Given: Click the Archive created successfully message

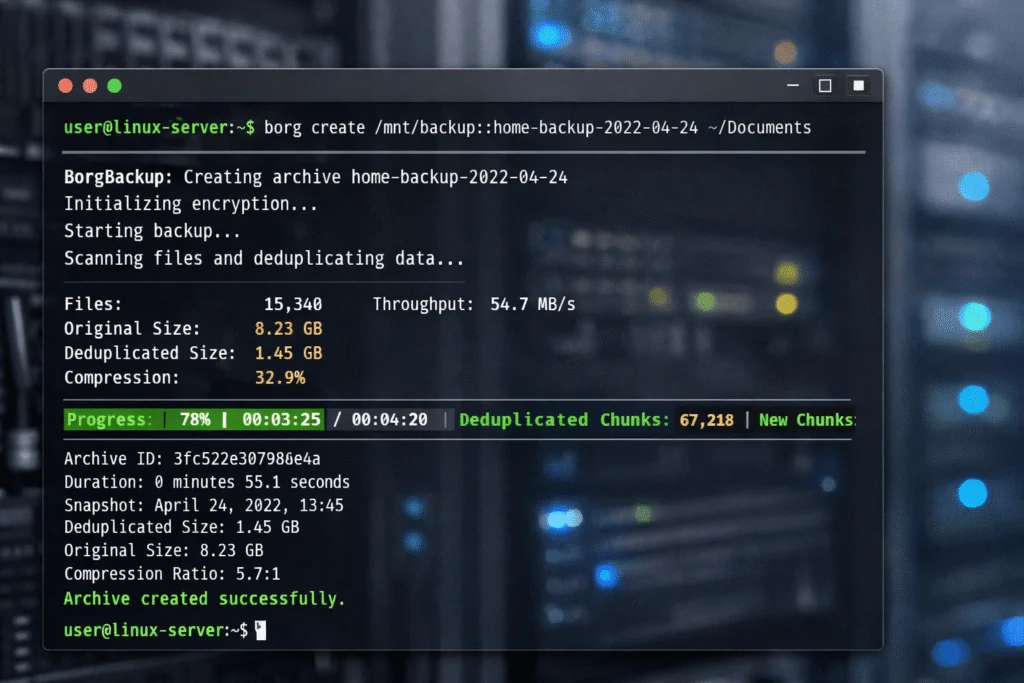Looking at the screenshot, I should coord(204,598).
